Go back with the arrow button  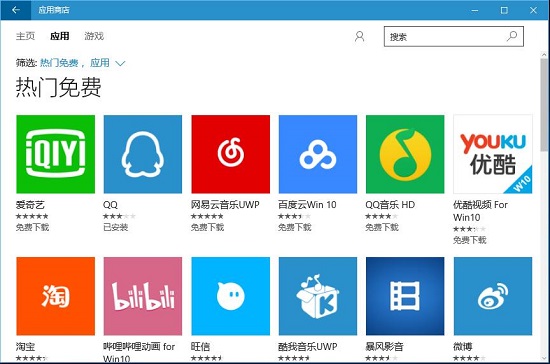15,10
